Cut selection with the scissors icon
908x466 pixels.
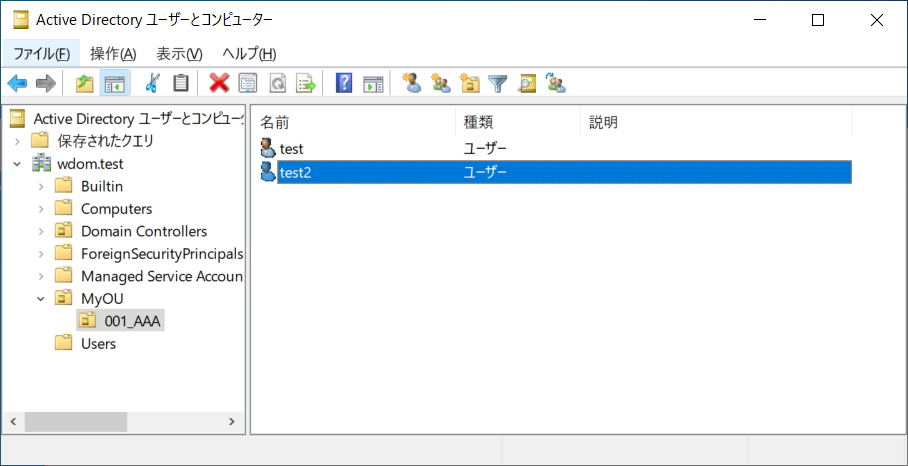[152, 83]
